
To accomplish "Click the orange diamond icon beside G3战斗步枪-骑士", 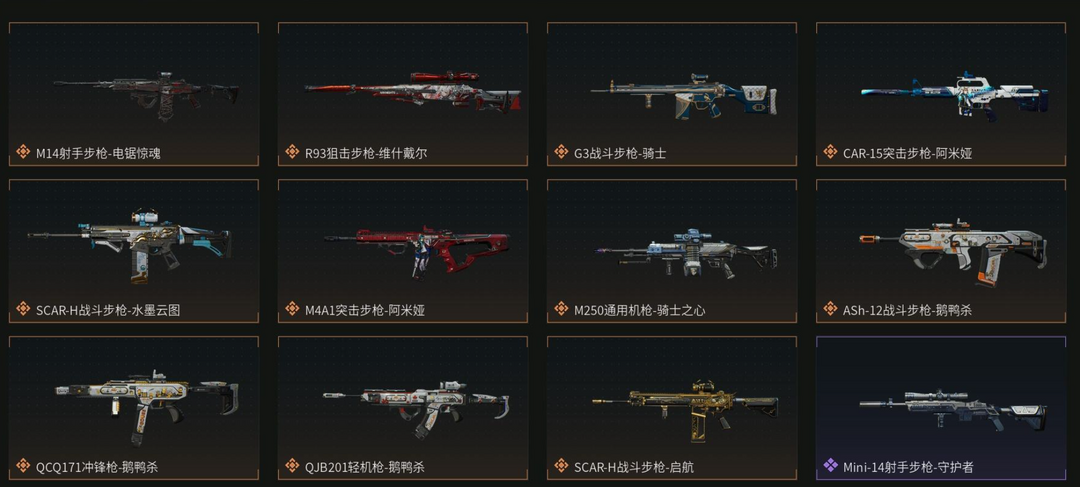I will click(561, 152).
